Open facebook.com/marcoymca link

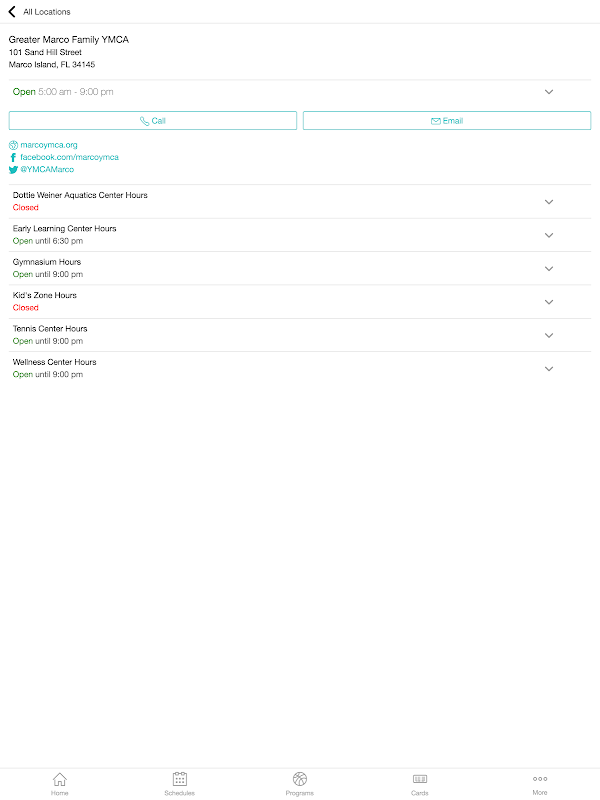[x=69, y=158]
